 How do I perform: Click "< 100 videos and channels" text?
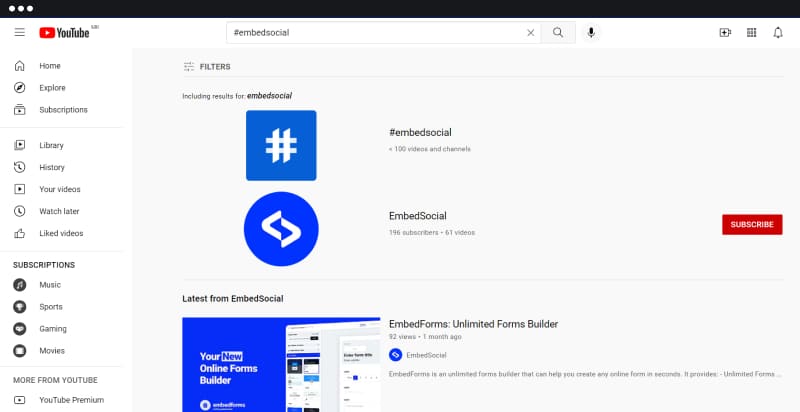click(x=430, y=149)
